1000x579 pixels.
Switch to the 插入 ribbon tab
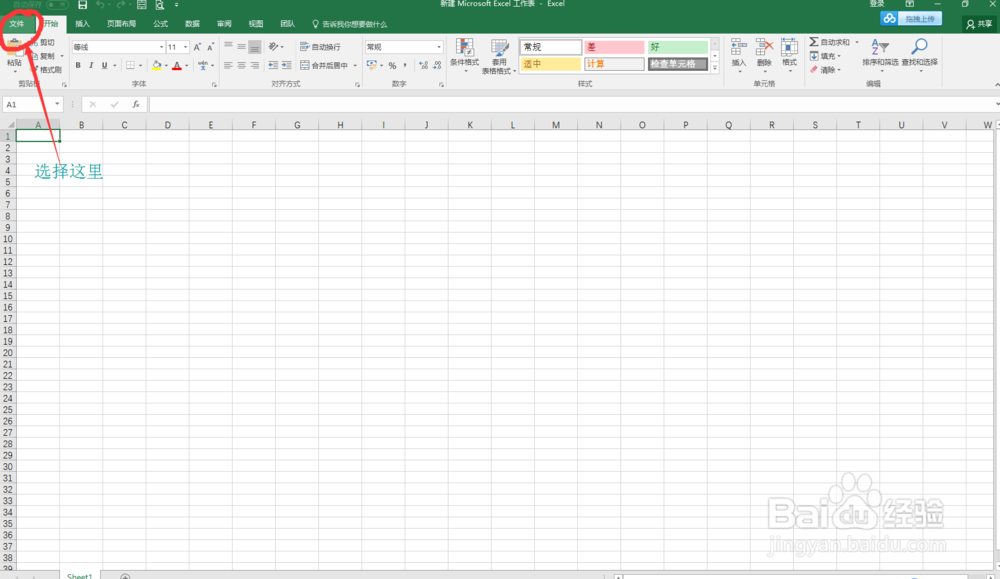click(x=81, y=23)
